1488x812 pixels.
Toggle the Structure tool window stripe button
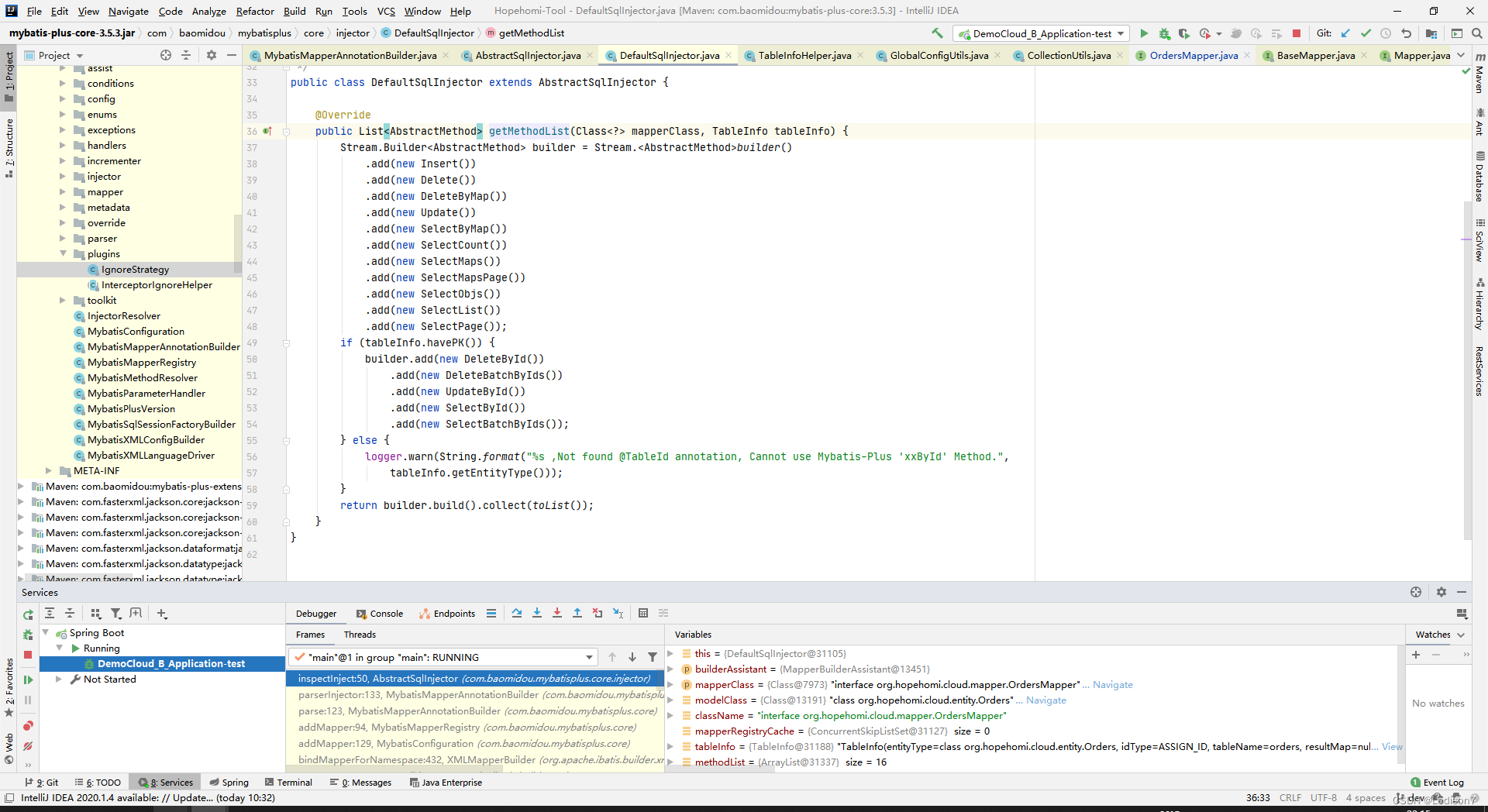tap(9, 147)
